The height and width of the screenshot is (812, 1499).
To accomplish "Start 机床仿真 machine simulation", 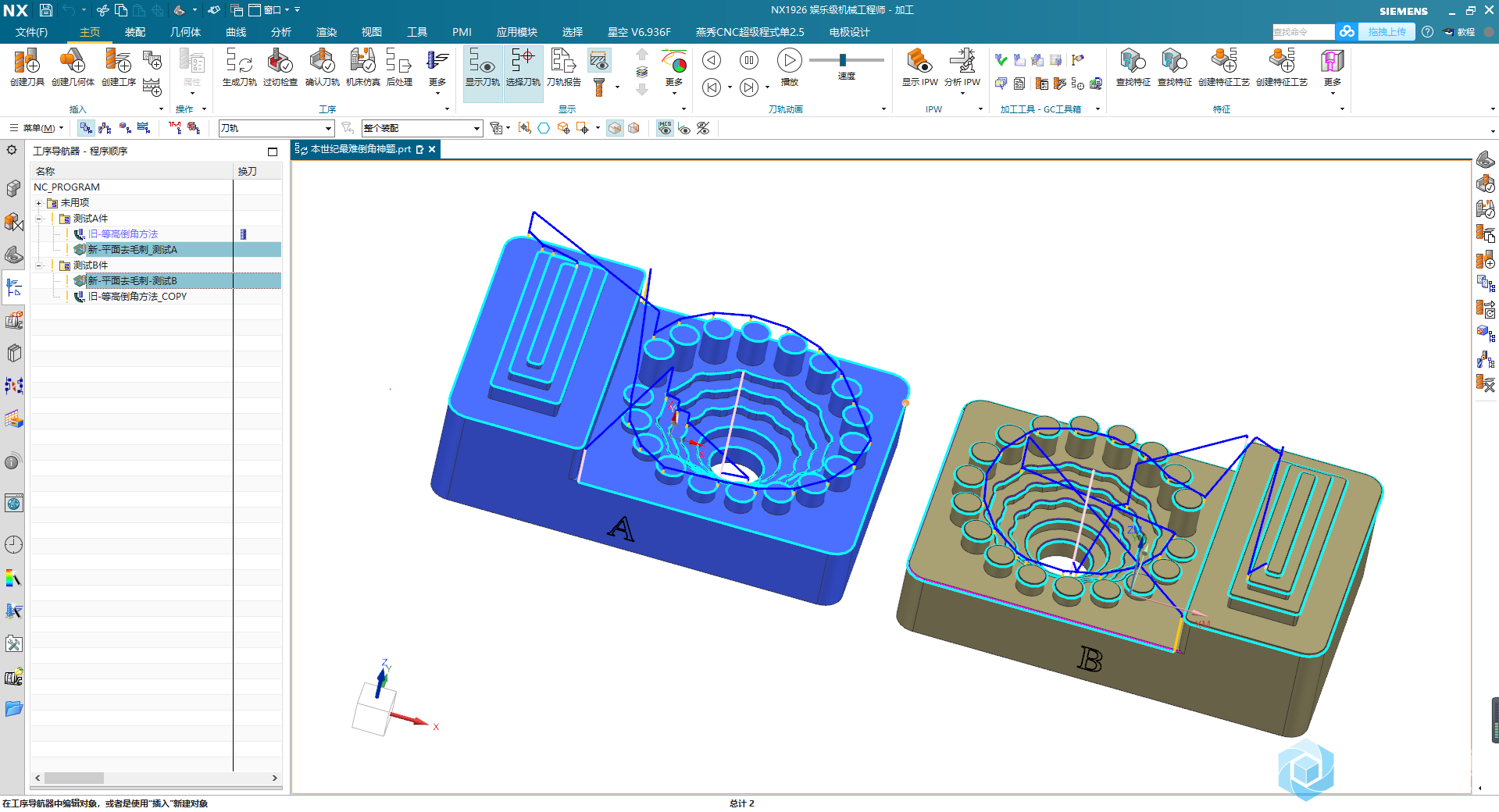I will click(x=362, y=66).
